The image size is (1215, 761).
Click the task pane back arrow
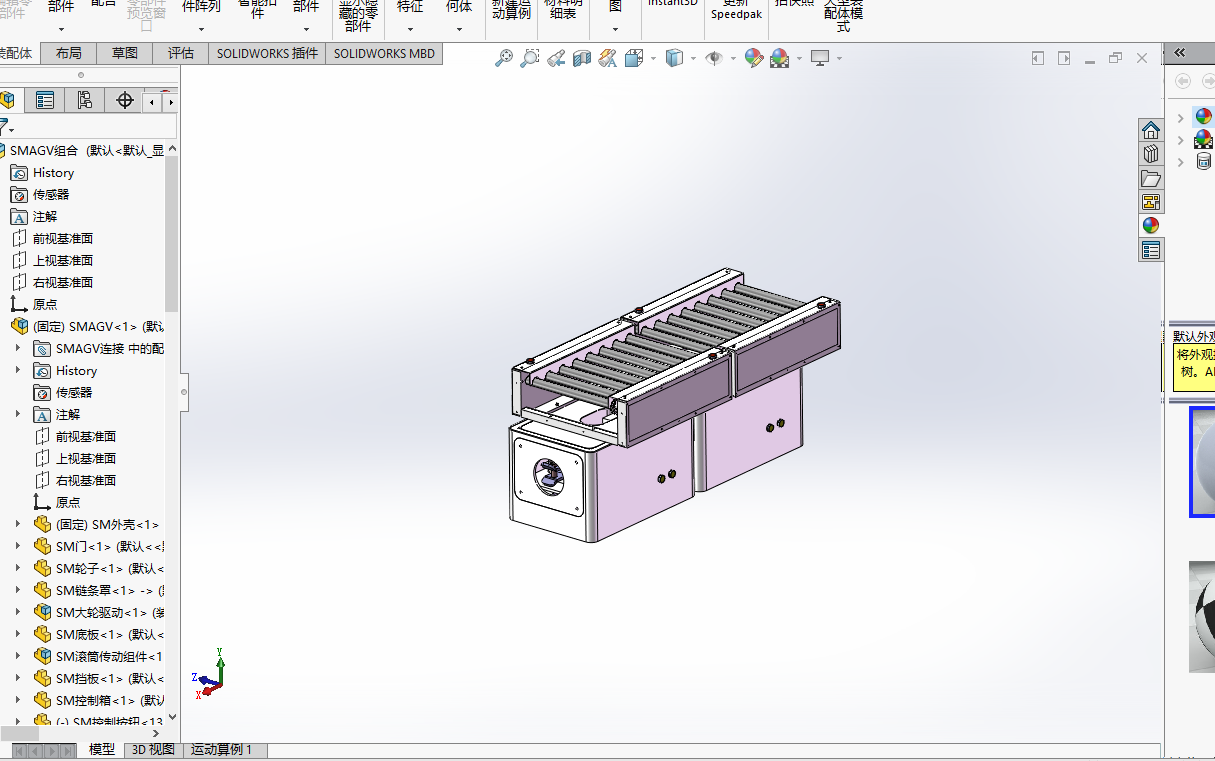pos(1183,81)
